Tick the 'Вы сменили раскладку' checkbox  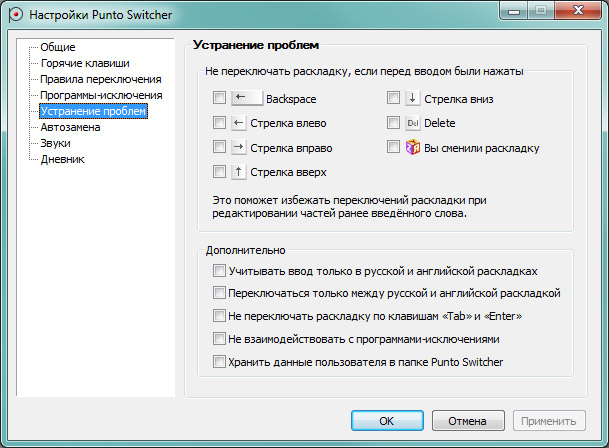[394, 147]
